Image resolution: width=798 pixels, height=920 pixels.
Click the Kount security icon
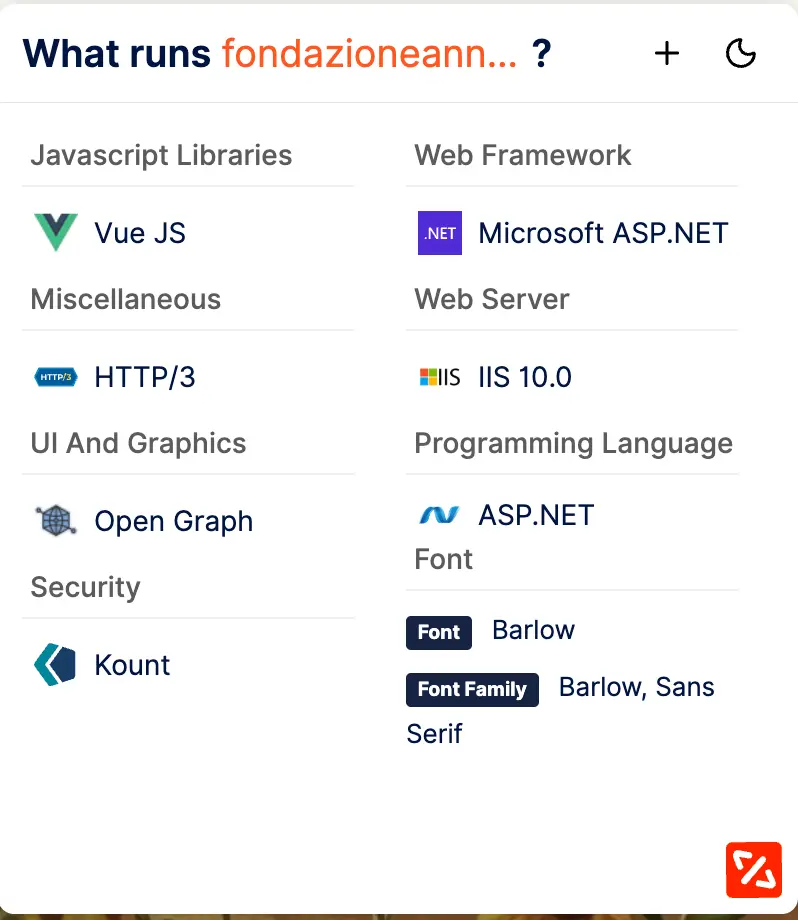point(55,665)
